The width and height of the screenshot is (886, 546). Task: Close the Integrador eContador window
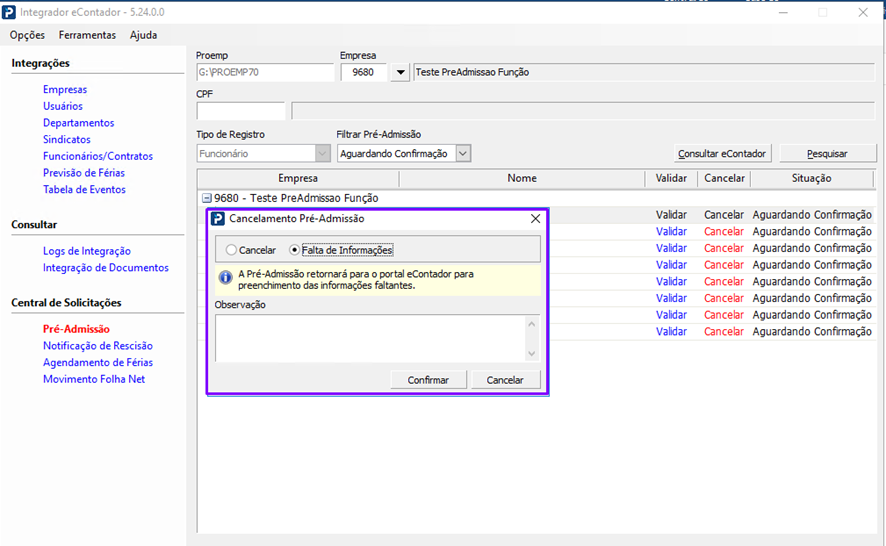tap(863, 12)
